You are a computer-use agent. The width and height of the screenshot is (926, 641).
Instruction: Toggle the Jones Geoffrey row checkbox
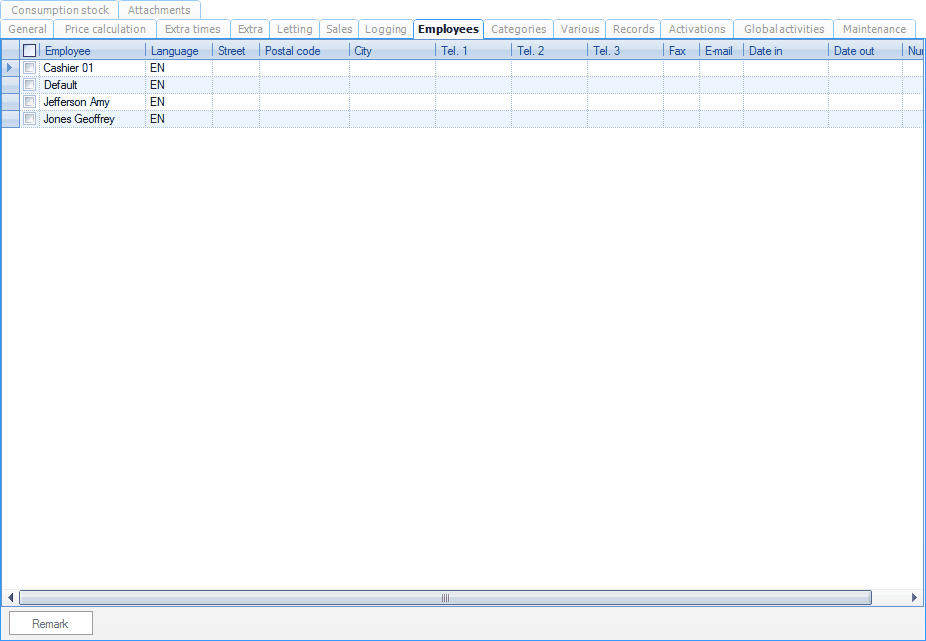coord(30,119)
